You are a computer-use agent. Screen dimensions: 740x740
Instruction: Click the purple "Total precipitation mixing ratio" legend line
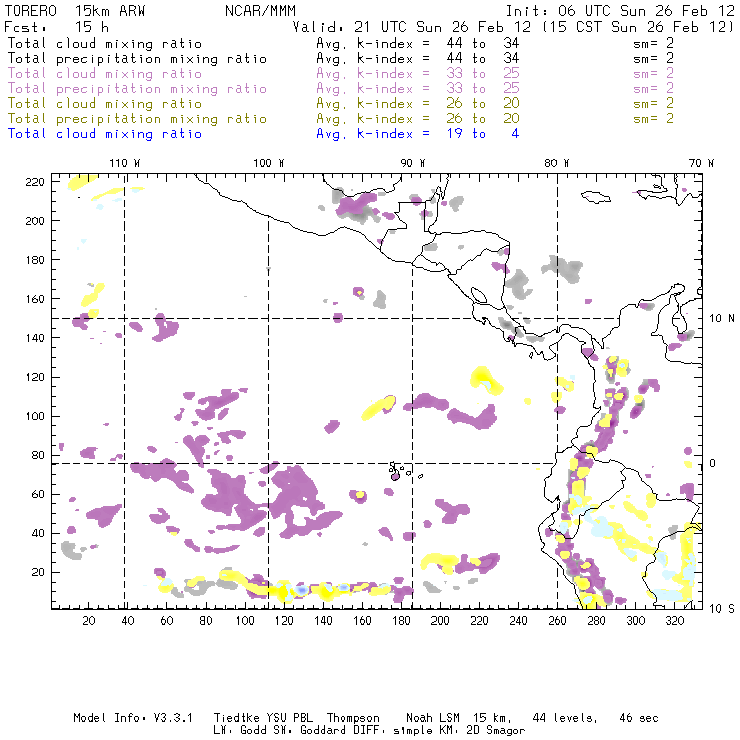pos(137,89)
